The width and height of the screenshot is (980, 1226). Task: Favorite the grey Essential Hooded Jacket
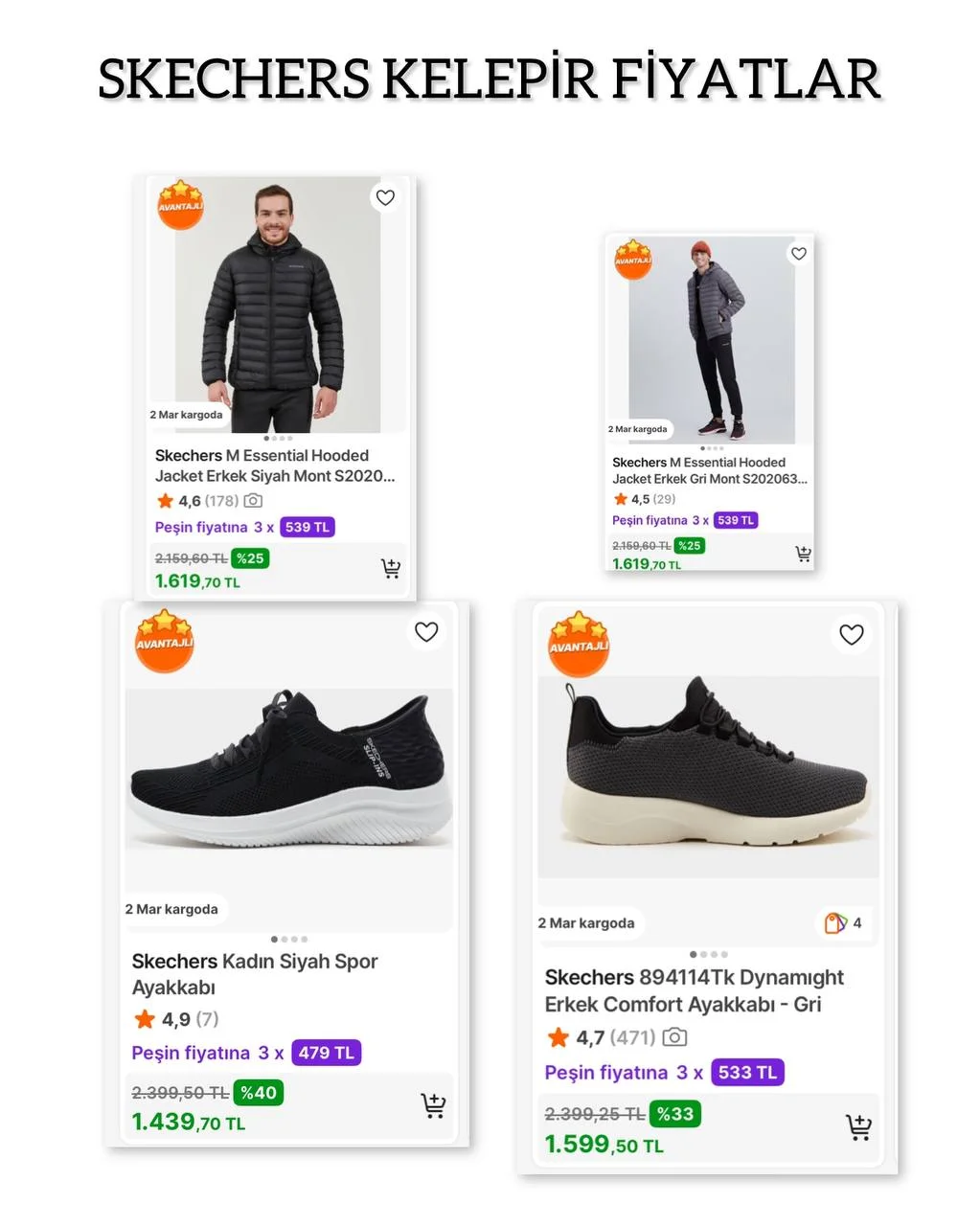[799, 253]
